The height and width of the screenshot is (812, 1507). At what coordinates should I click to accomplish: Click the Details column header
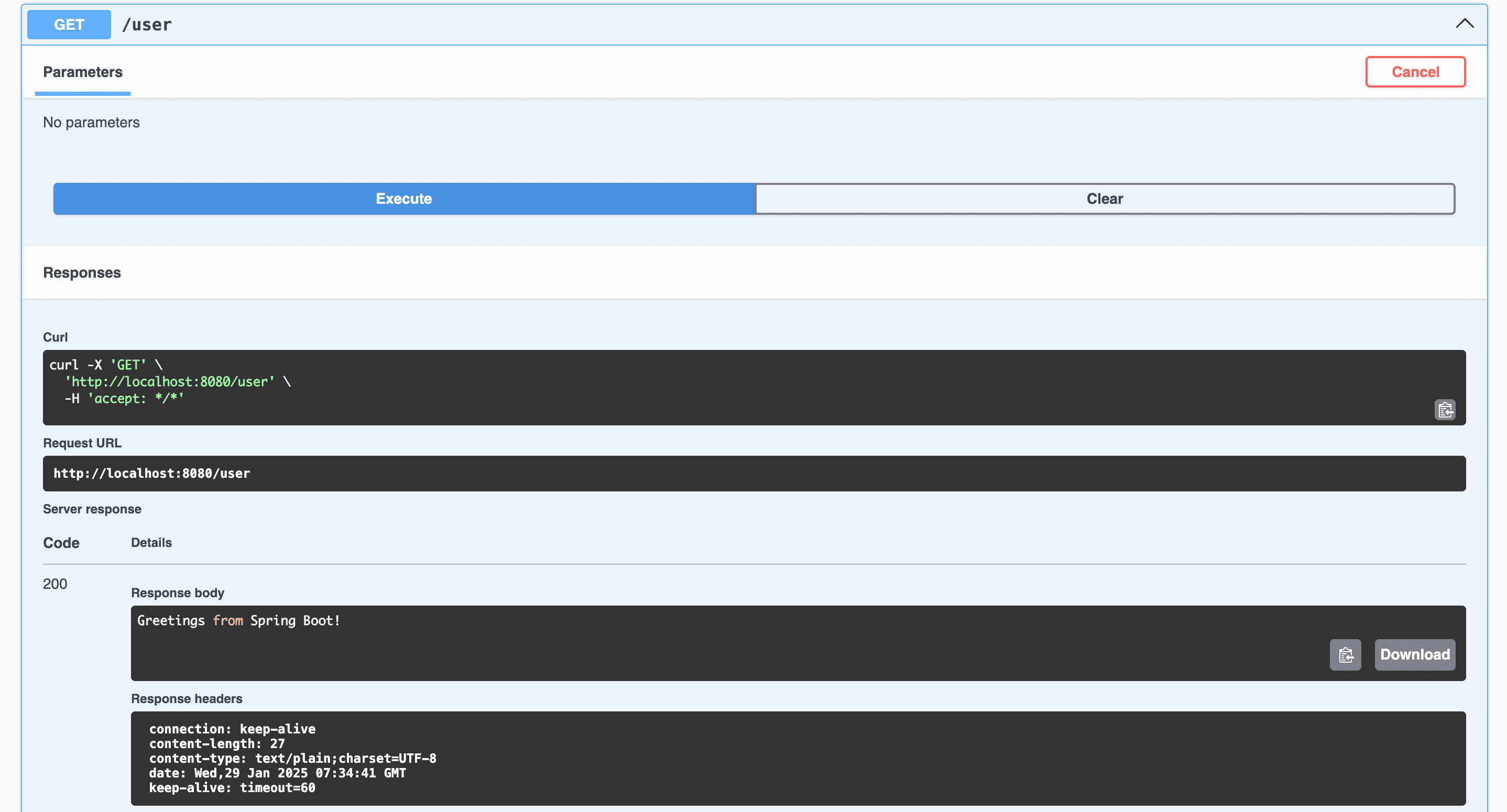151,543
